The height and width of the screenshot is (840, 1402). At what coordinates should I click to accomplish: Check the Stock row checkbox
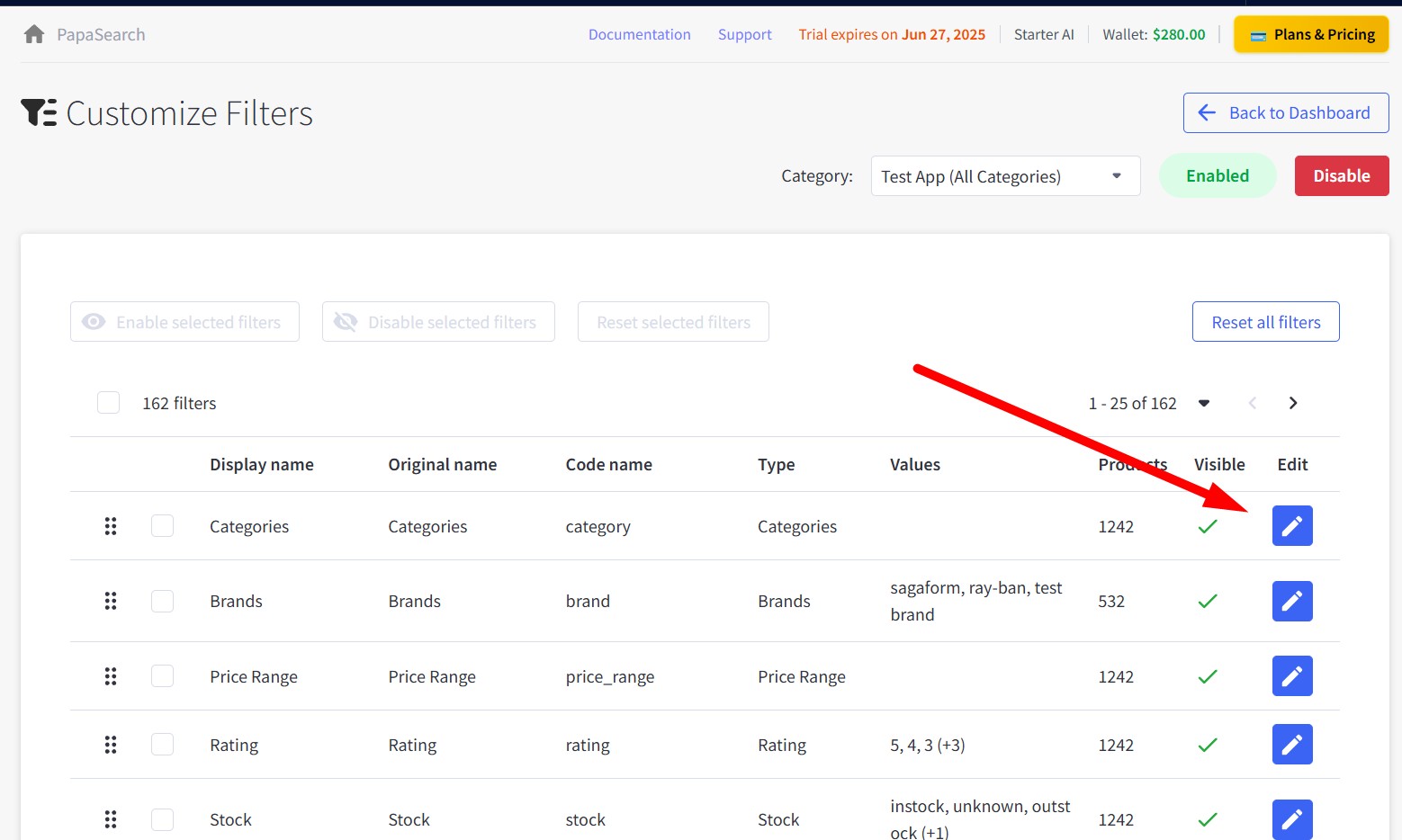coord(163,819)
